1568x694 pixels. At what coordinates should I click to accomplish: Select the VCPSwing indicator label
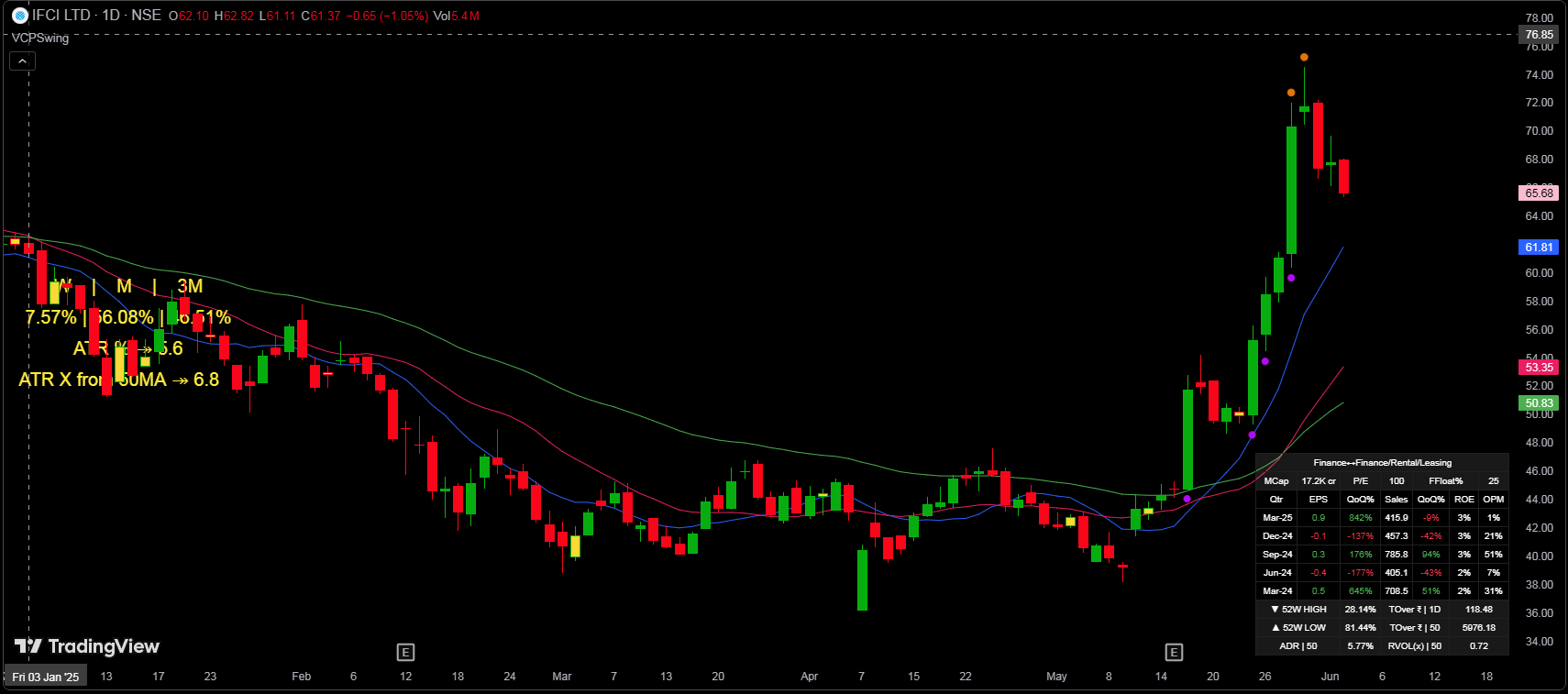40,38
